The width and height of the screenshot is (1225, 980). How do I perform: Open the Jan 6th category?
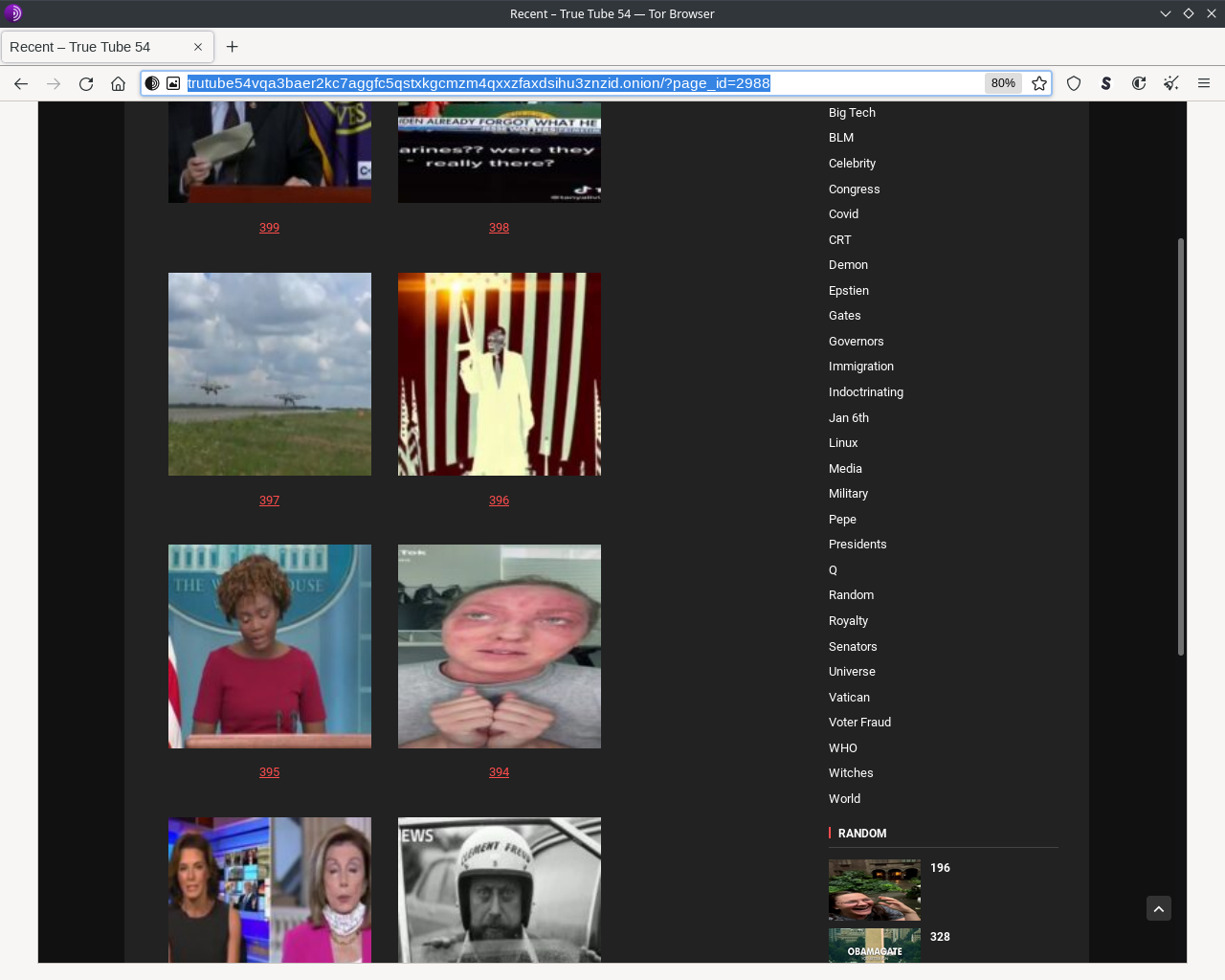tap(849, 418)
